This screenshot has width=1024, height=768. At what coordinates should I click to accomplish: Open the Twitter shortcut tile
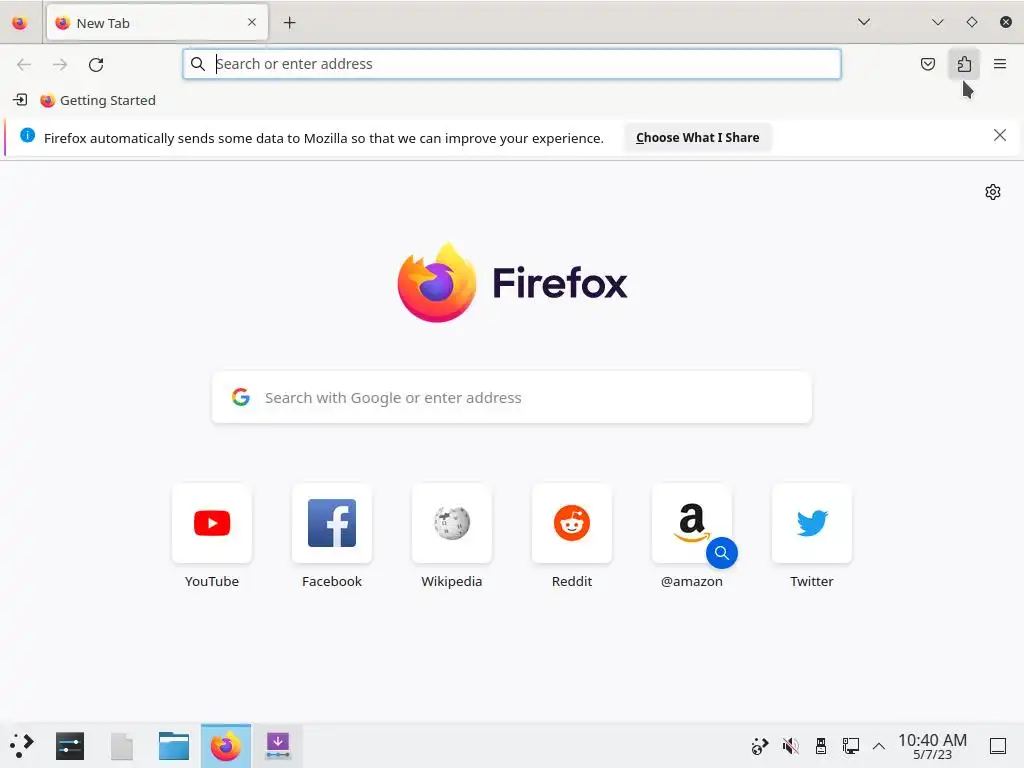(x=812, y=523)
